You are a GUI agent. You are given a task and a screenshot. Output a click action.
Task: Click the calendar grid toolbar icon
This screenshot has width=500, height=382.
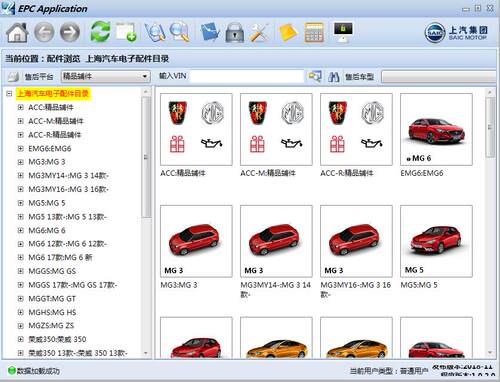tap(314, 32)
